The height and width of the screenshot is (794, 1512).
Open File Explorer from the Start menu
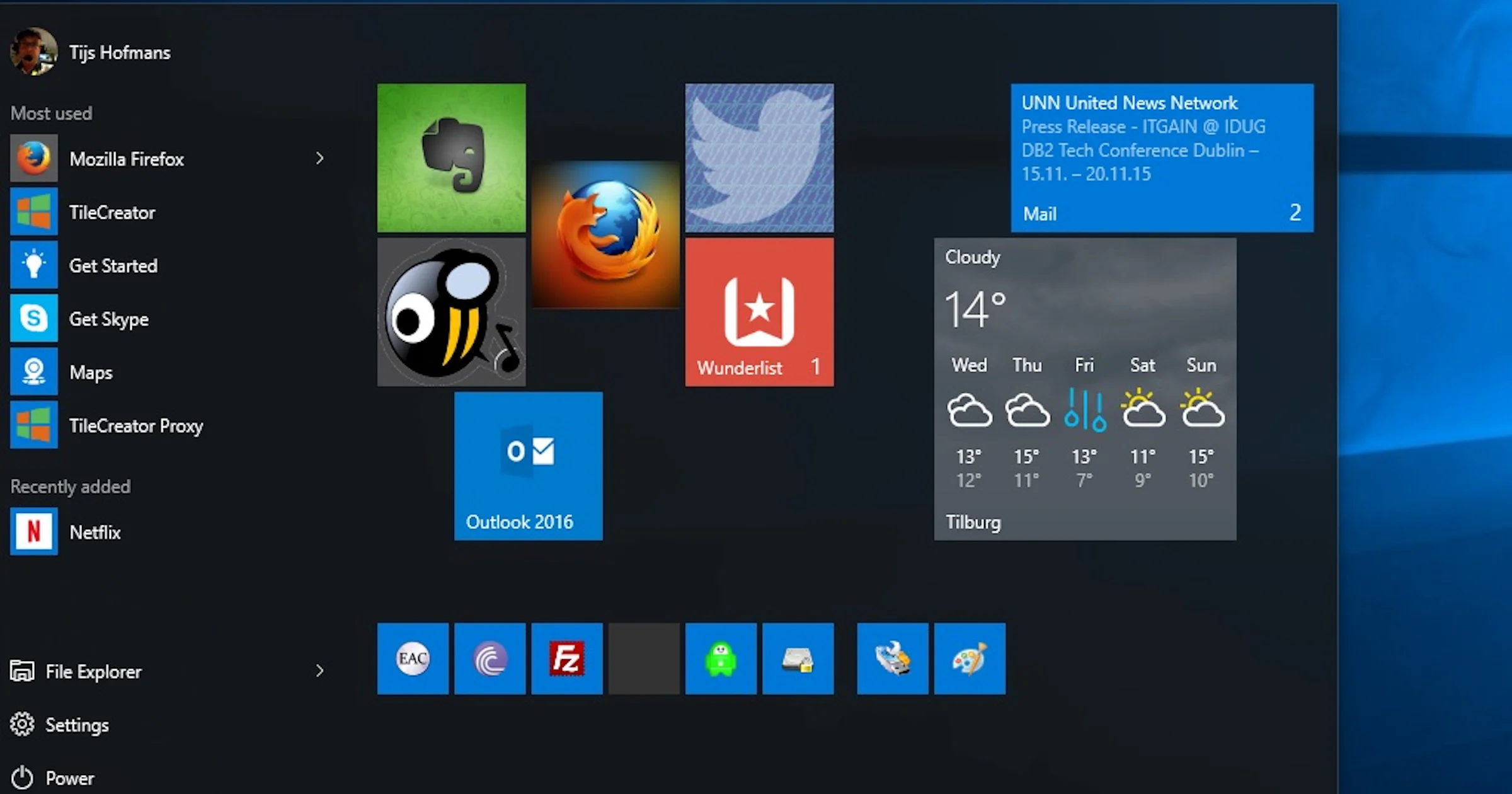coord(93,671)
